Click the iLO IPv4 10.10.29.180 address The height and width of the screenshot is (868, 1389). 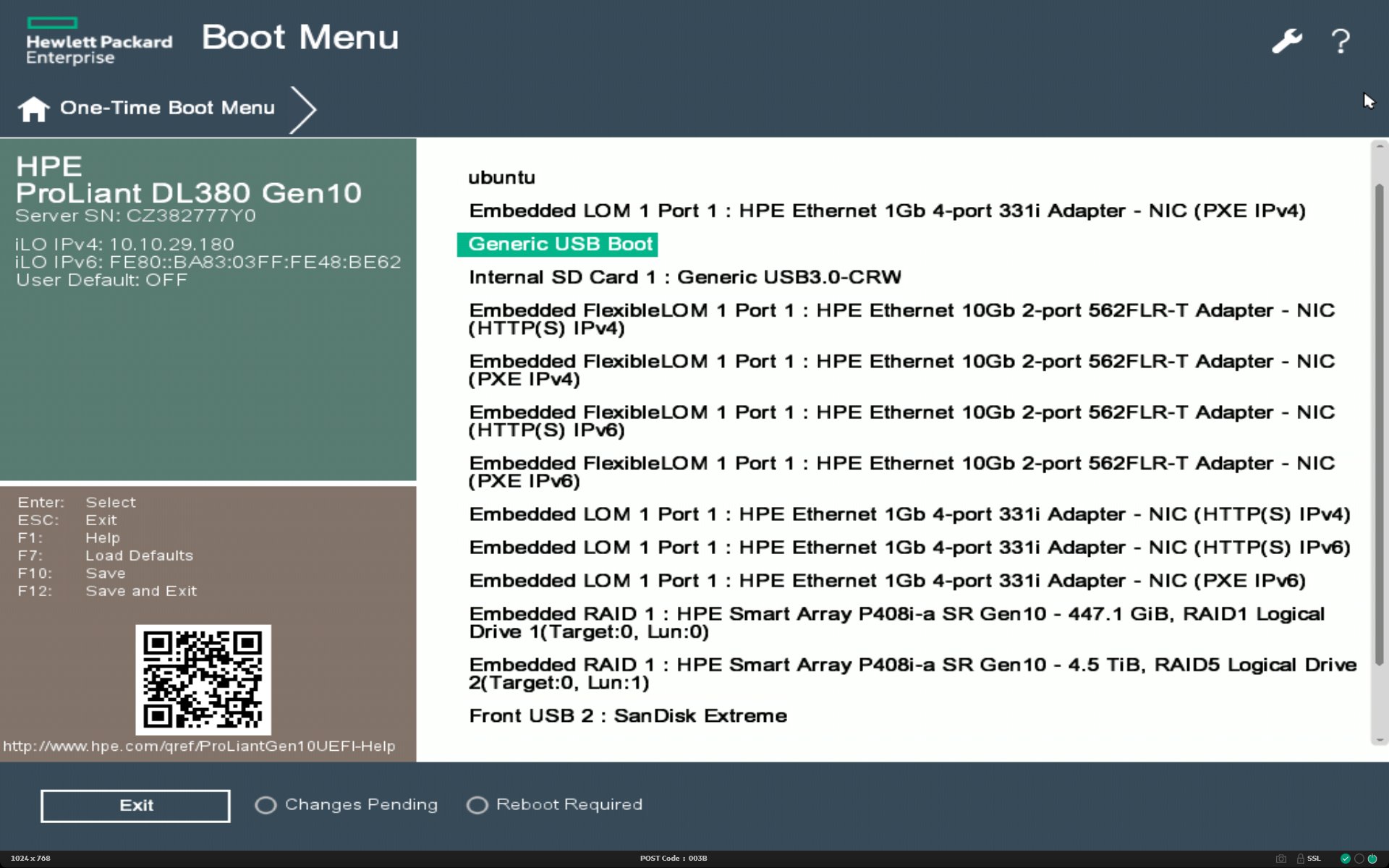[124, 244]
